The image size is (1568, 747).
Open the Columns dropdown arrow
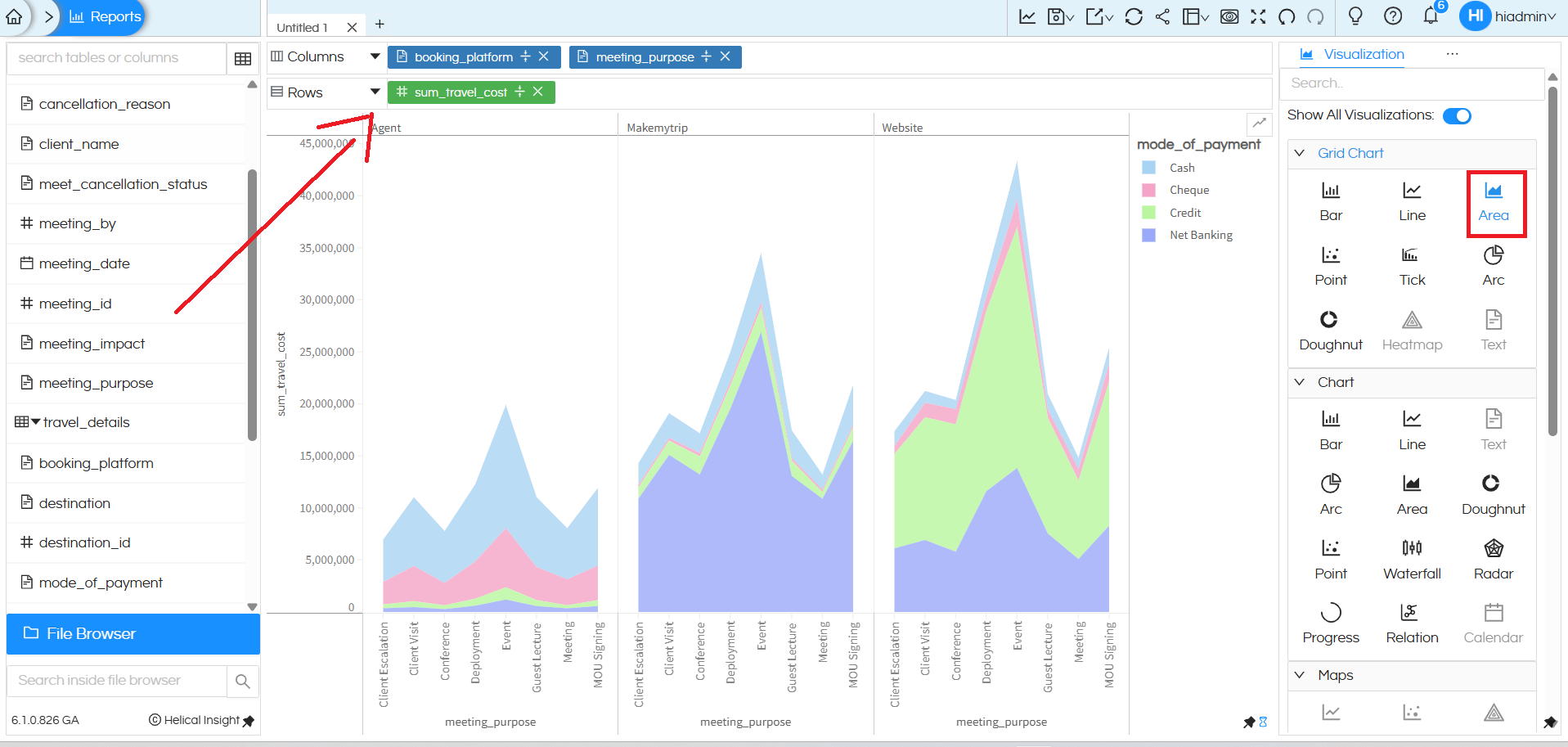[375, 56]
